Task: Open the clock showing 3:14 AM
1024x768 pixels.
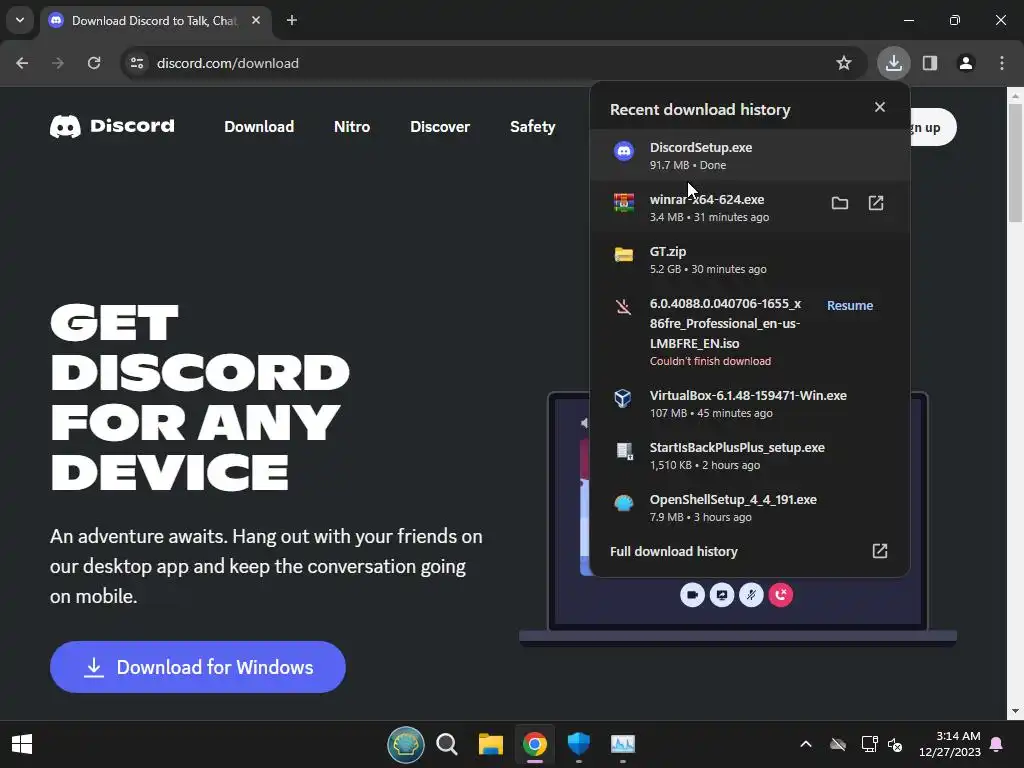Action: point(950,744)
